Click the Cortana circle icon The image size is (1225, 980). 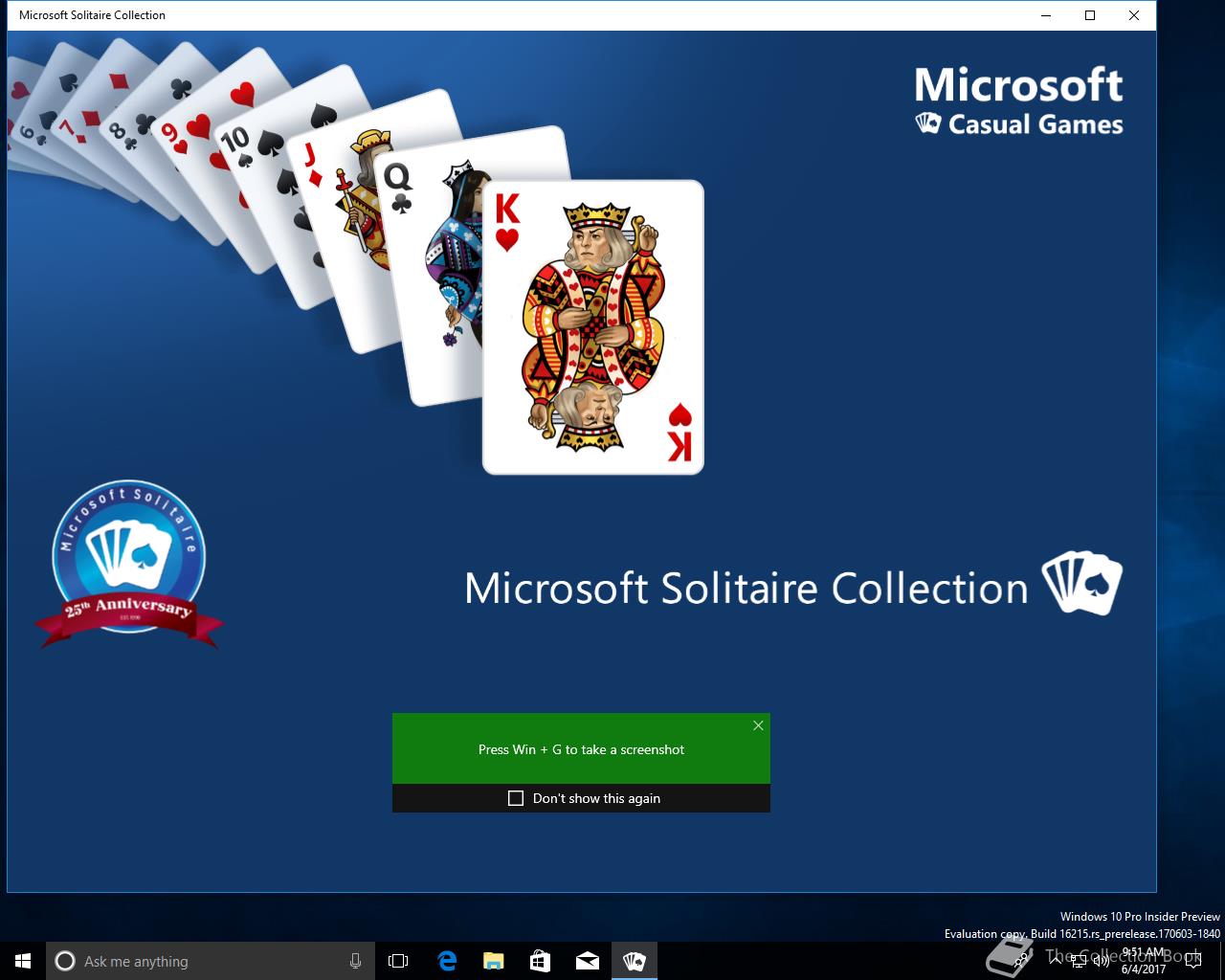tap(65, 961)
